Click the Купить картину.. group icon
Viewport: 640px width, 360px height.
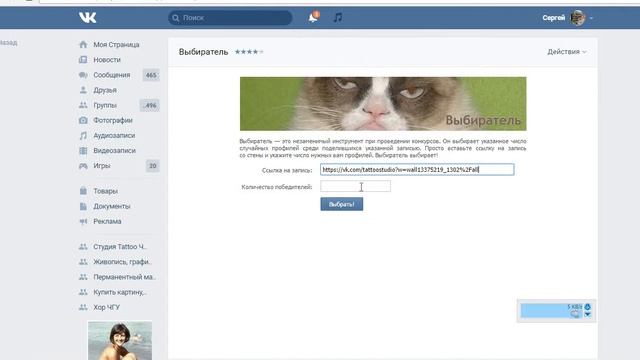tap(83, 292)
